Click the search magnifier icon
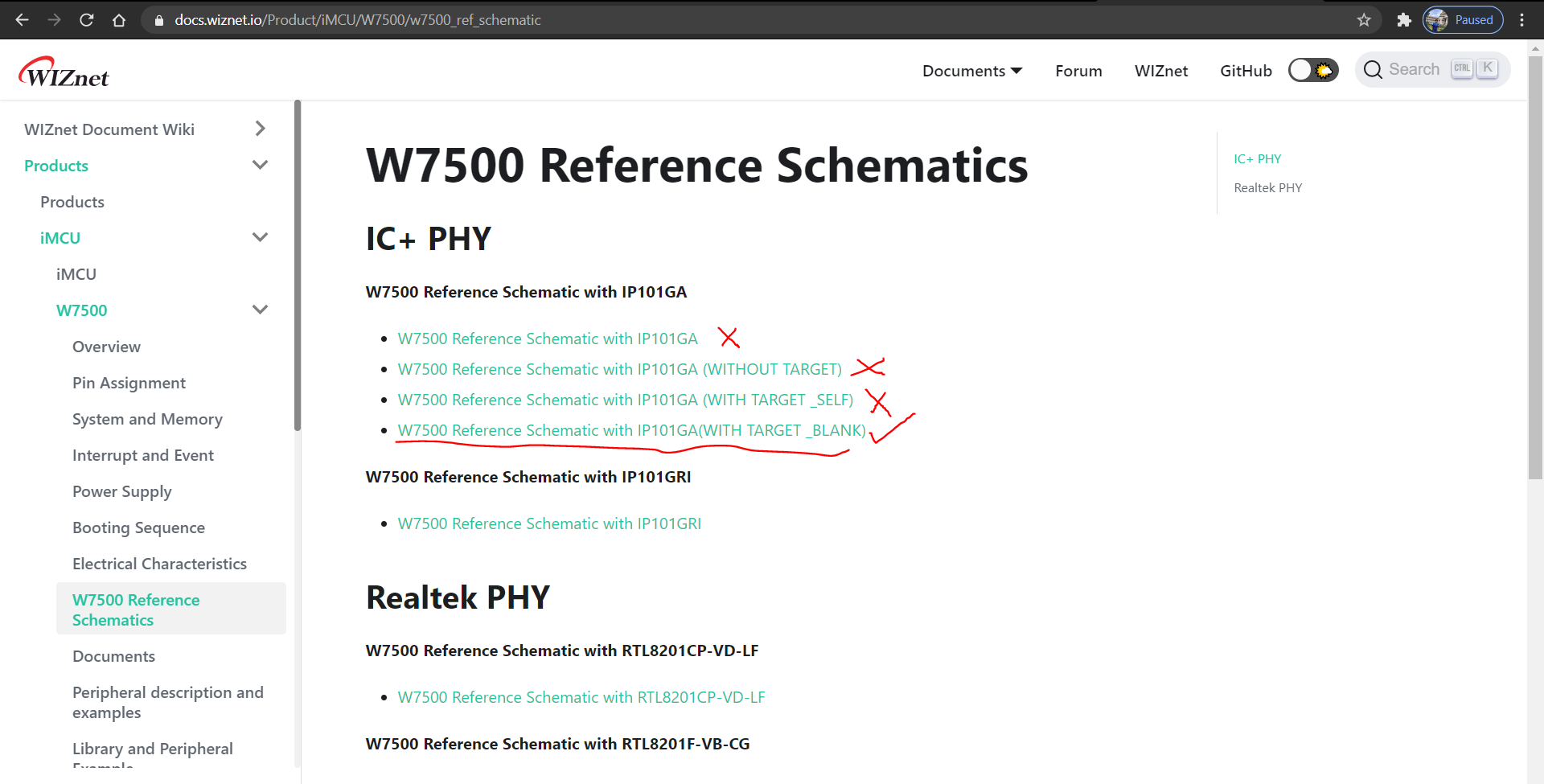 (1374, 70)
